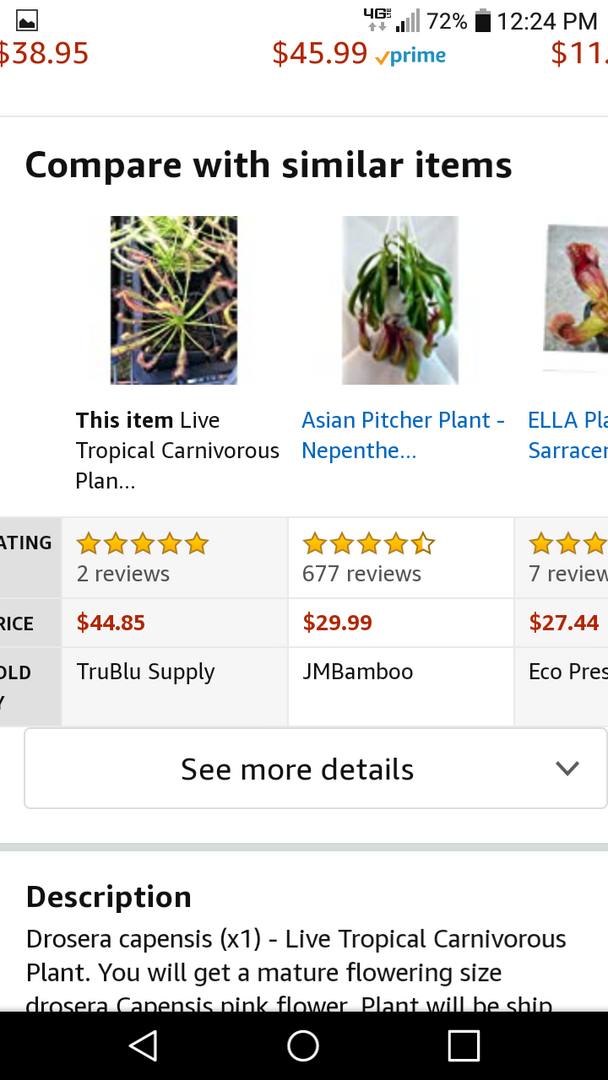Tap the image notification icon in status bar
608x1080 pixels.
(x=27, y=21)
